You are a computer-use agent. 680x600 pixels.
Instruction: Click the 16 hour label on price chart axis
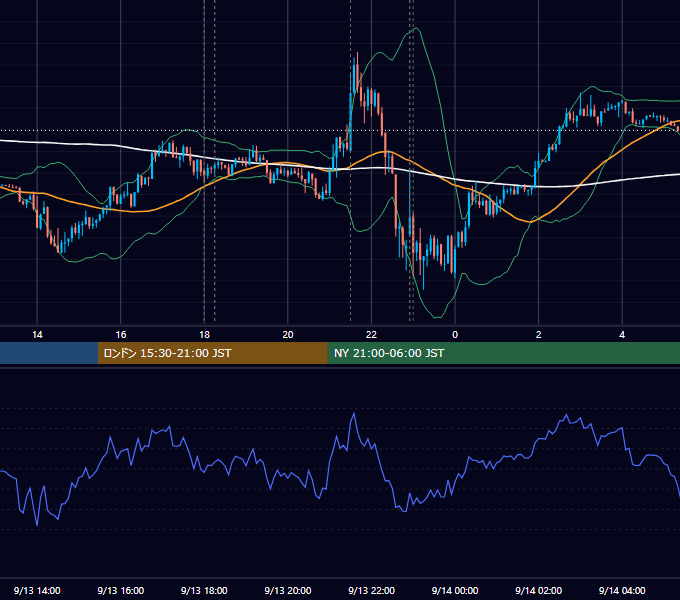(x=121, y=335)
